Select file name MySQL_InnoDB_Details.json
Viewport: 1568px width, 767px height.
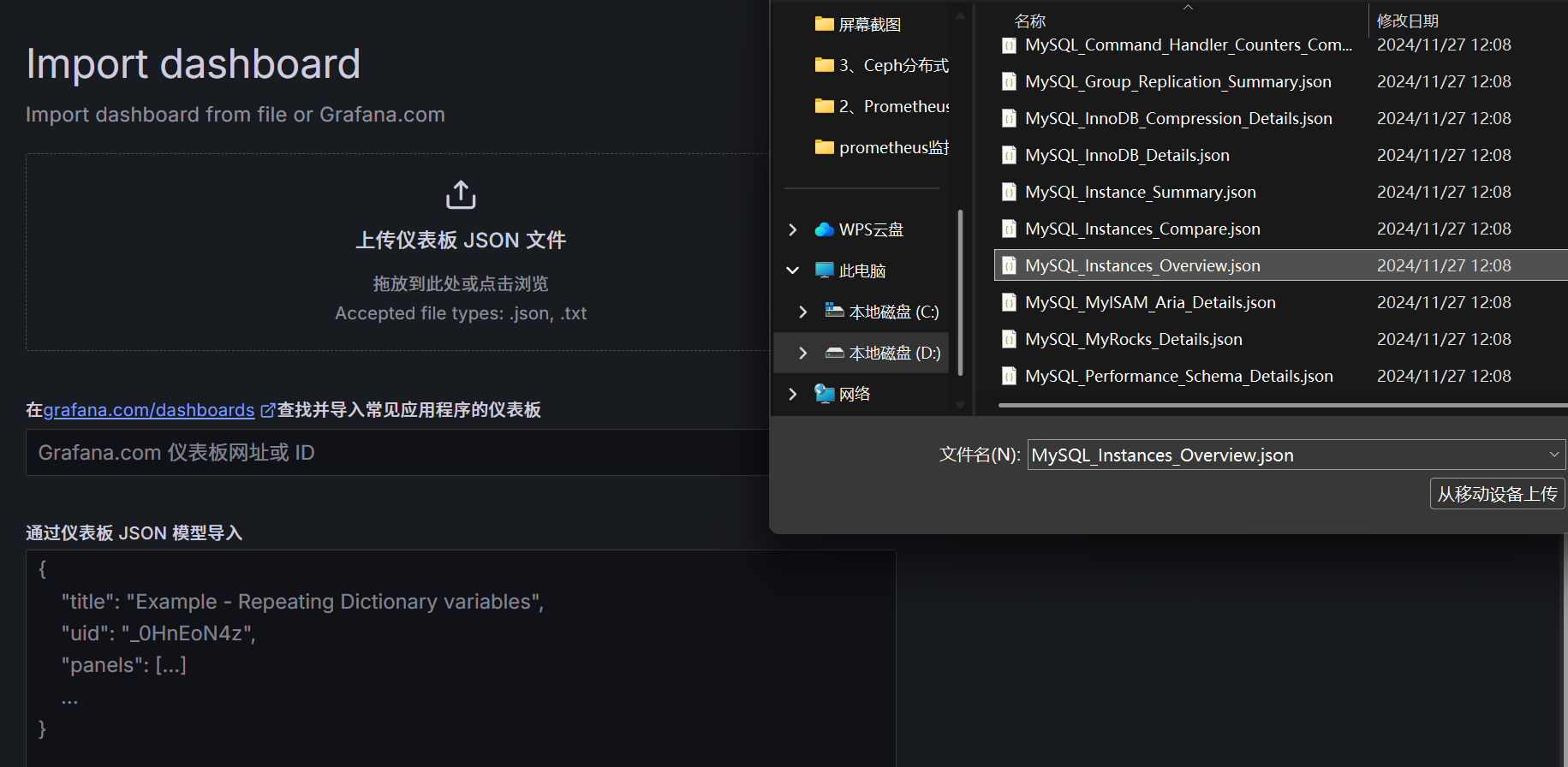click(1128, 156)
